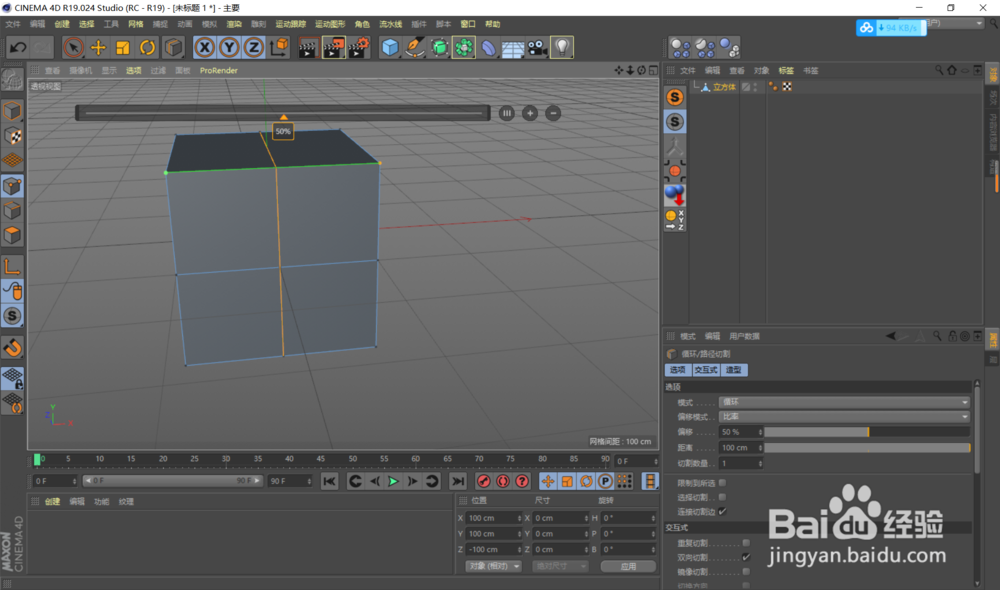Open the Light object icon in the toolbar
The width and height of the screenshot is (1000, 590).
tap(562, 47)
